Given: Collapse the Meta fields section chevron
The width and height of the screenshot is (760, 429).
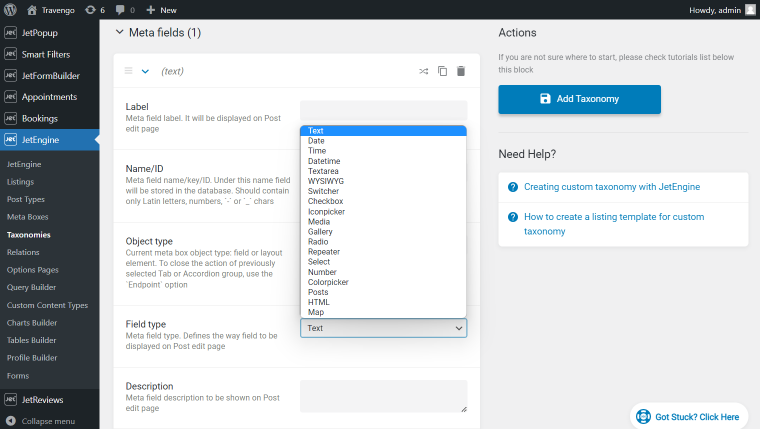Looking at the screenshot, I should (119, 32).
